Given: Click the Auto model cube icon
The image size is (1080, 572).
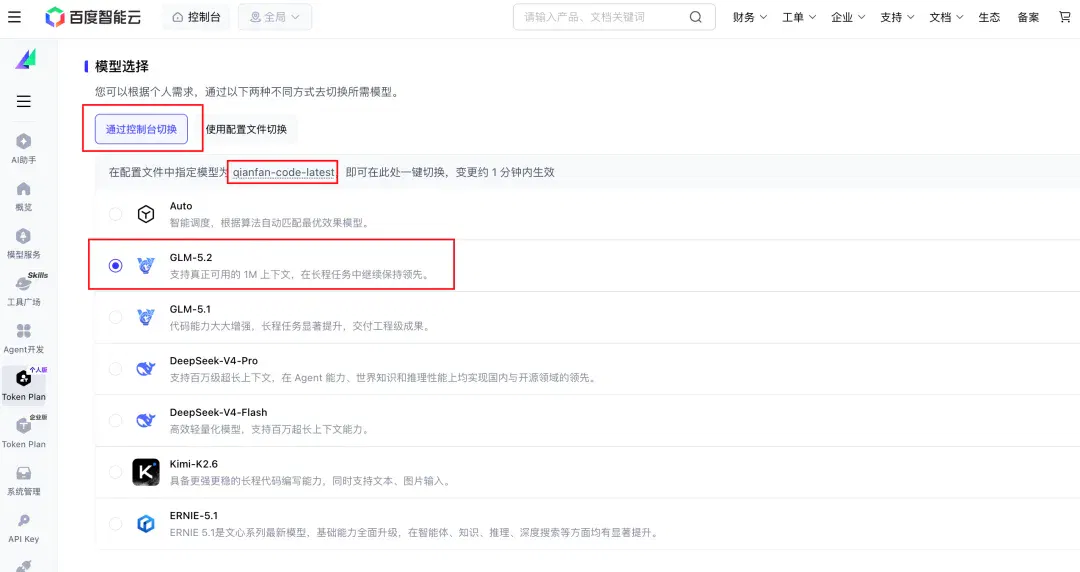Looking at the screenshot, I should click(x=145, y=214).
